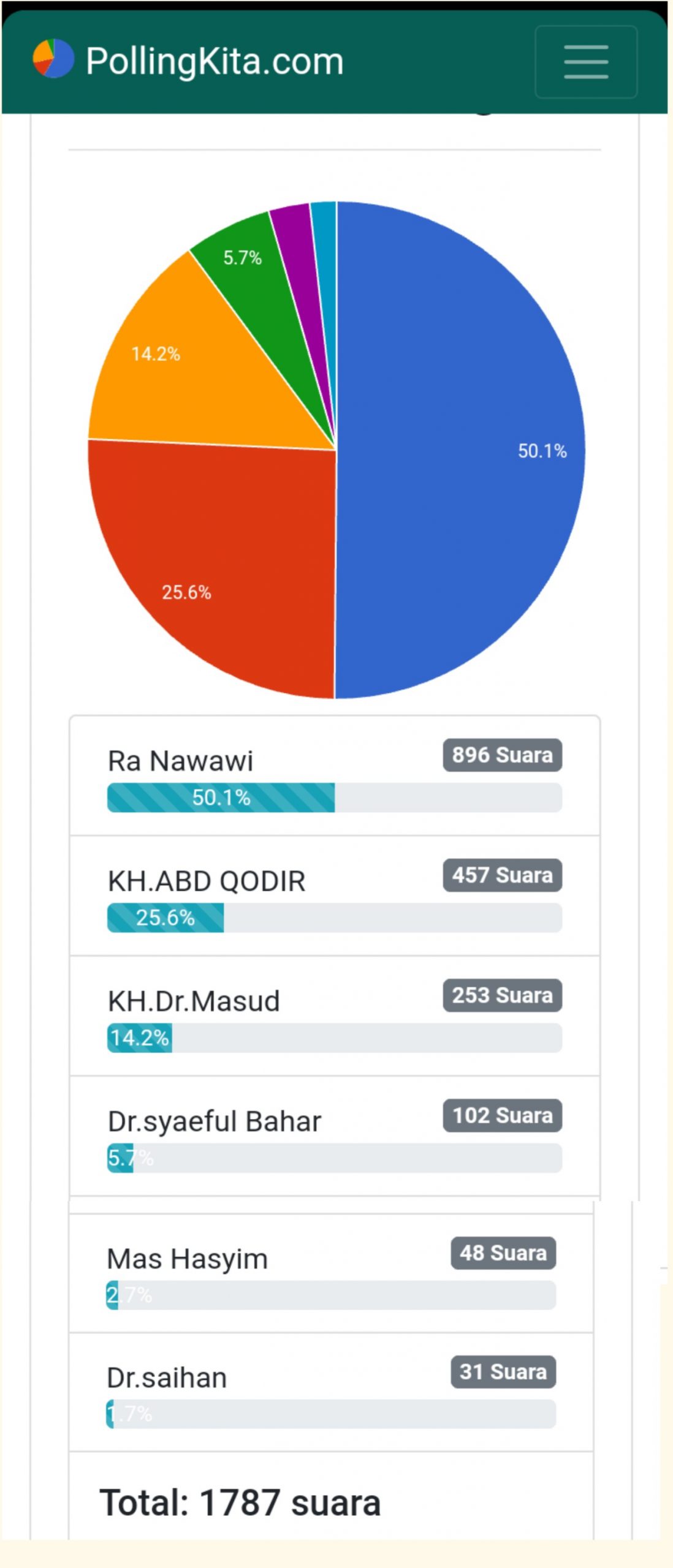The width and height of the screenshot is (673, 1568).
Task: Click the 31 Suara vote badge
Action: (x=503, y=1371)
